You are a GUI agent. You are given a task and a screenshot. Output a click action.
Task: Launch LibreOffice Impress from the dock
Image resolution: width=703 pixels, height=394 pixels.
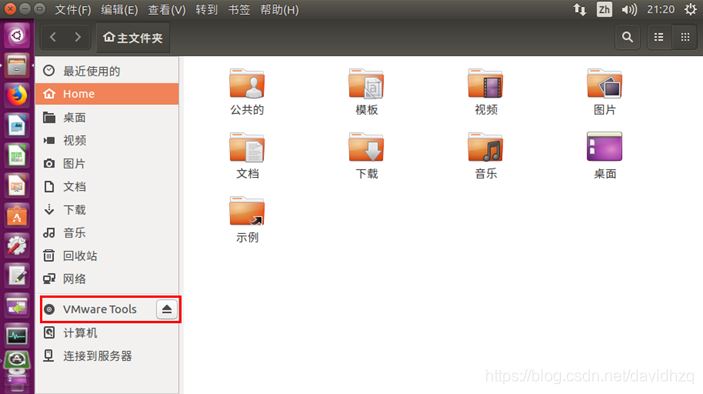[x=17, y=186]
